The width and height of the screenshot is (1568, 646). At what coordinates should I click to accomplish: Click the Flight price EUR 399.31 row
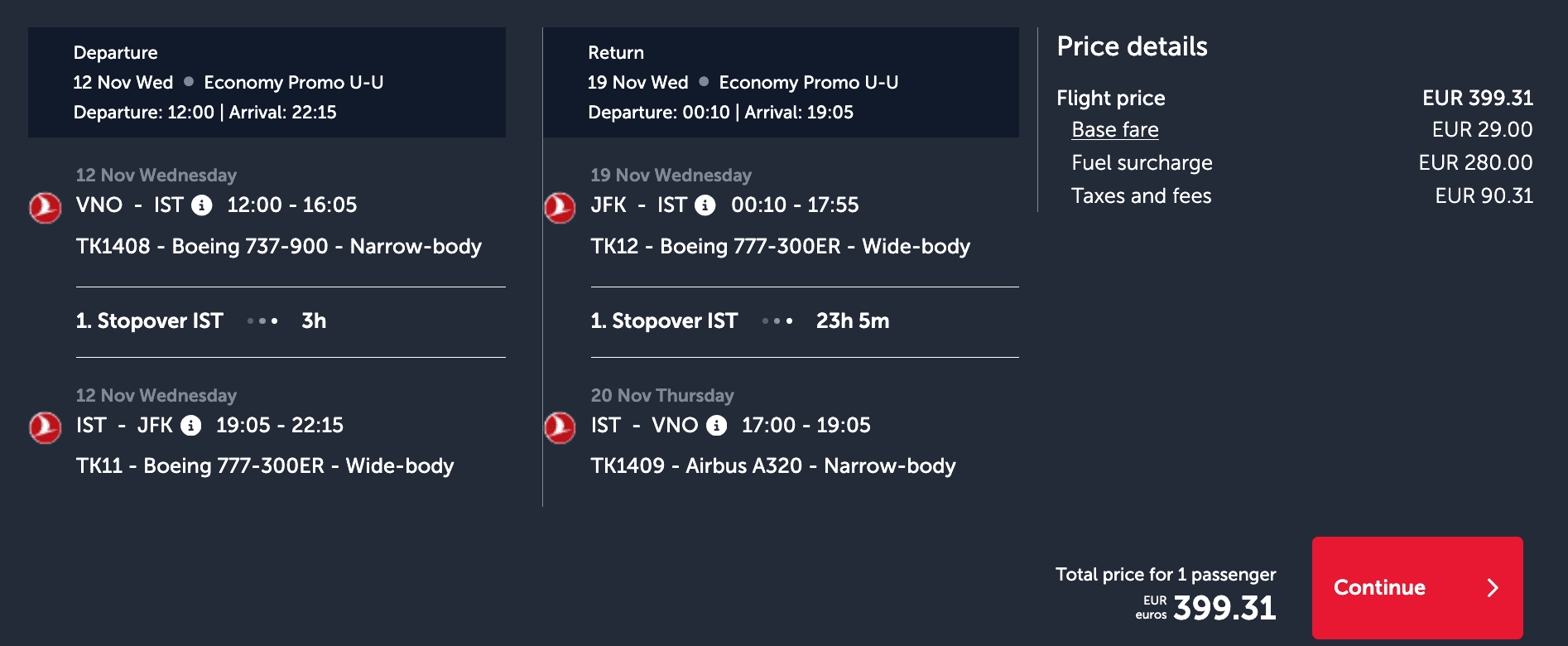click(x=1294, y=99)
